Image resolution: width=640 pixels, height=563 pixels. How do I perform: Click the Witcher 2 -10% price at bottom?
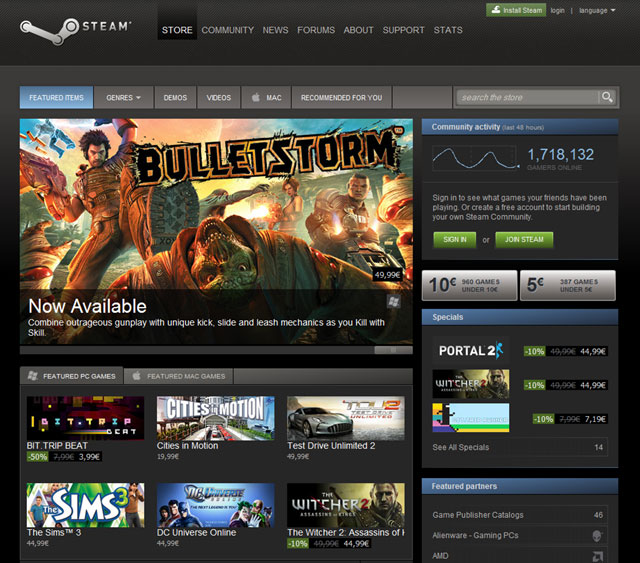coord(329,544)
